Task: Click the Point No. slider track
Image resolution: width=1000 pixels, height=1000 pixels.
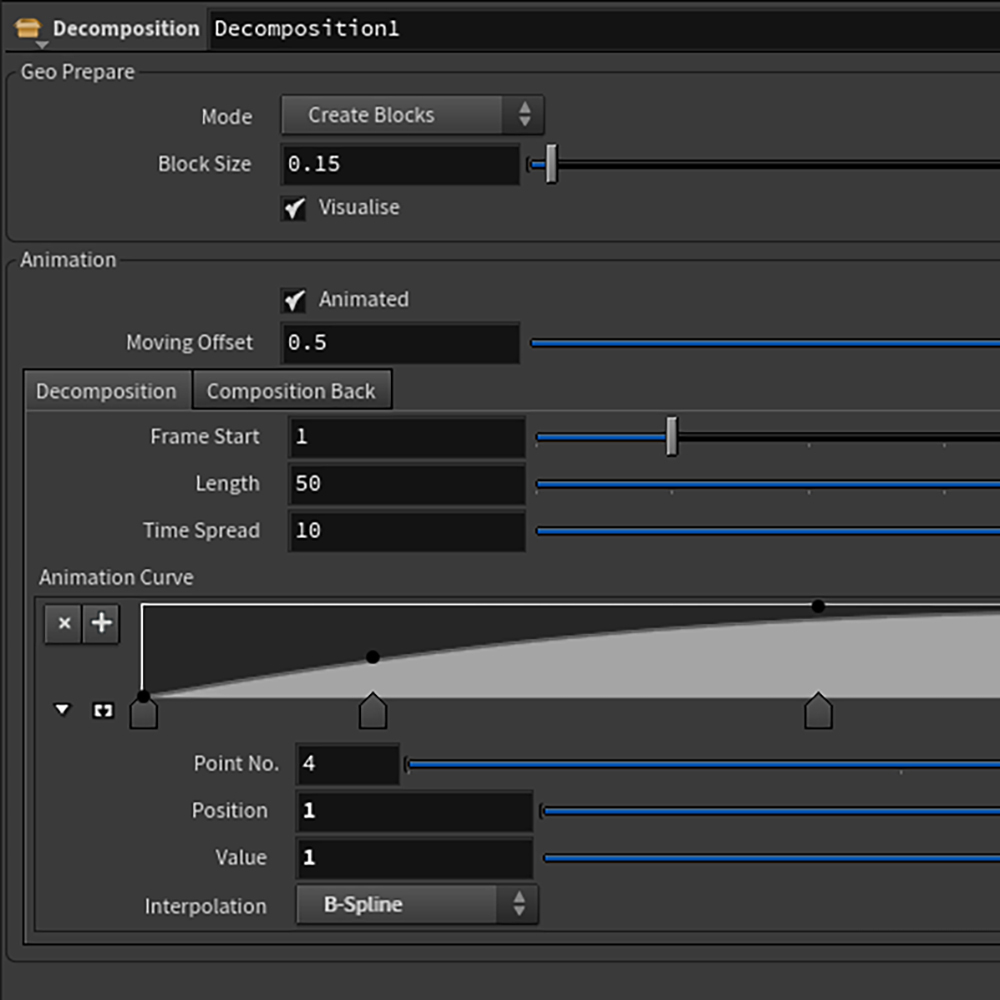Action: tap(703, 764)
